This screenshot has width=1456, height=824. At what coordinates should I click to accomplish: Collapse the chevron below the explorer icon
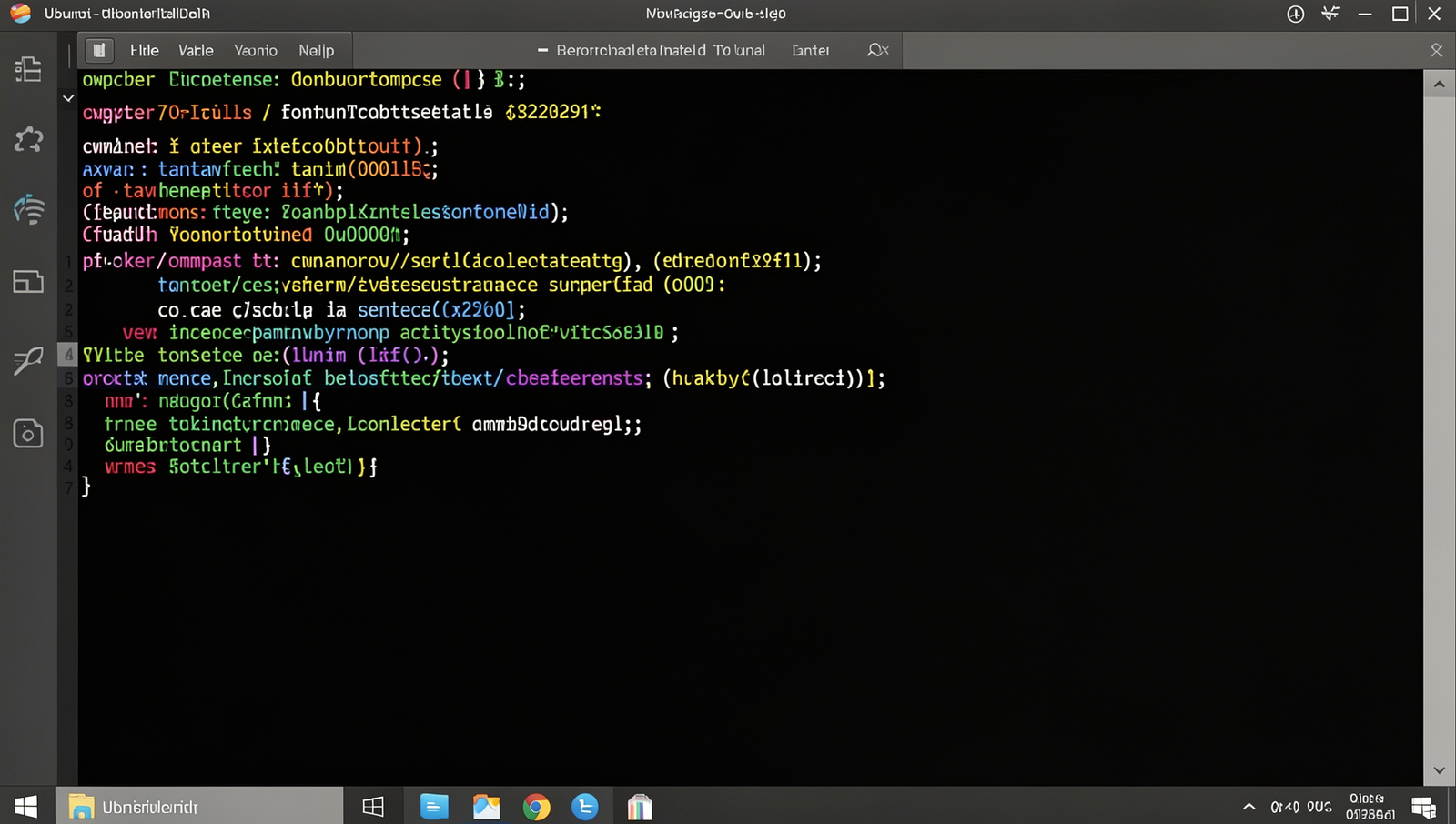(x=68, y=97)
